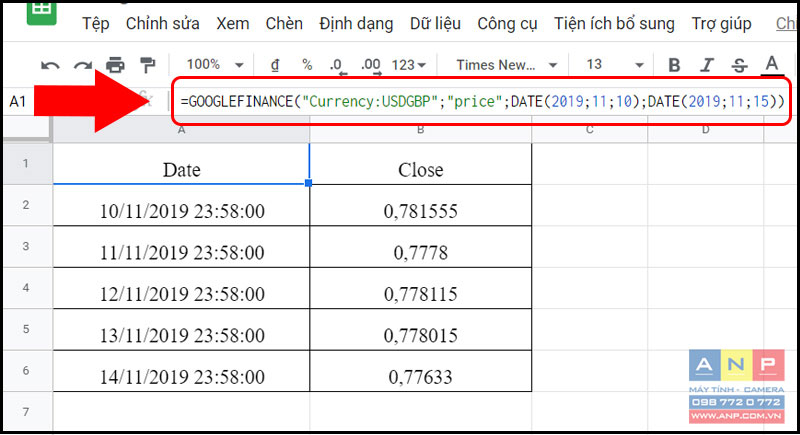Apply percent format icon
Screen dimensions: 800x435
click(x=307, y=65)
